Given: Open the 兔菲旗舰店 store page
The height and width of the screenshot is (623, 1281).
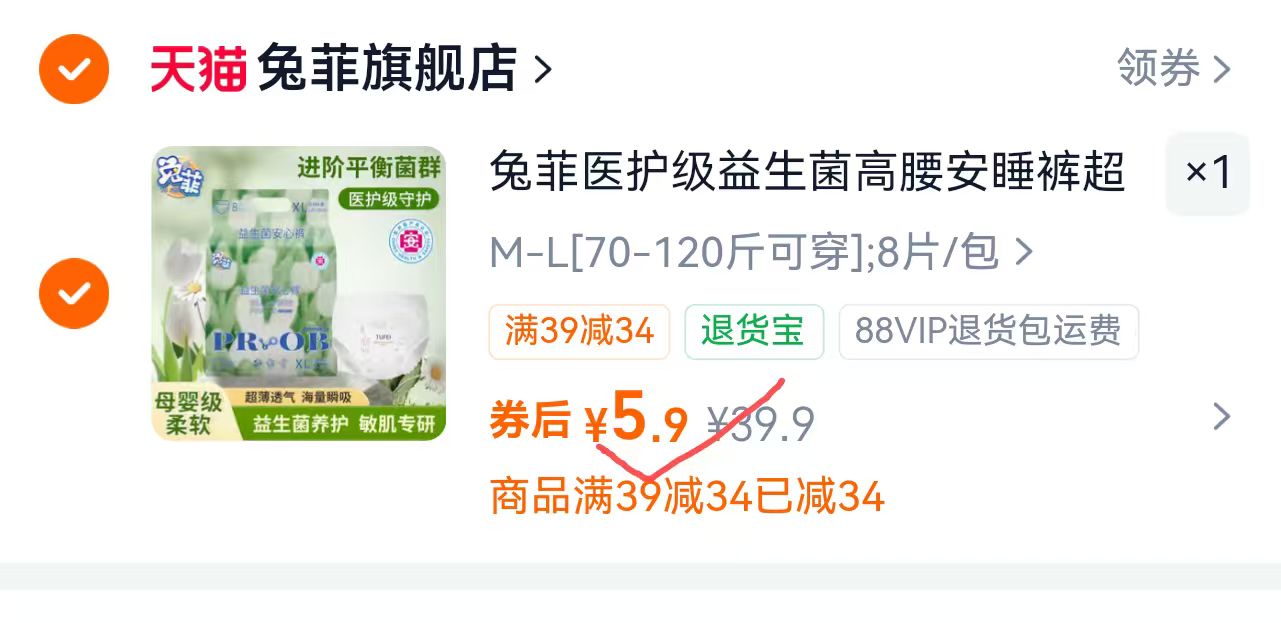Looking at the screenshot, I should [387, 69].
